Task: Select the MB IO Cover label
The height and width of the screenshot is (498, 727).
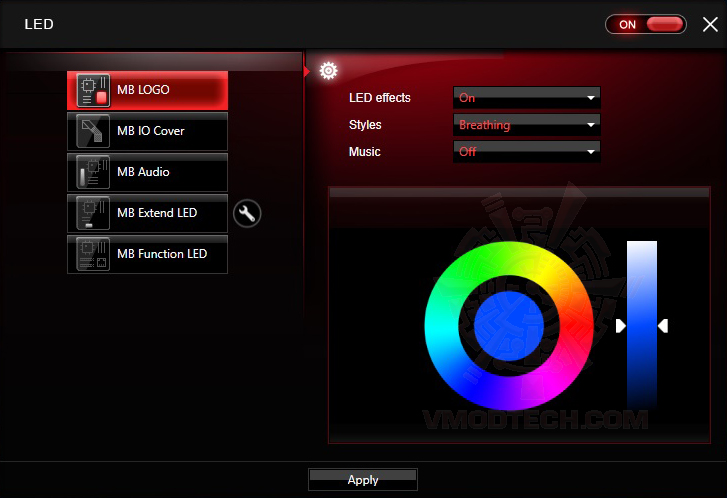Action: tap(151, 131)
